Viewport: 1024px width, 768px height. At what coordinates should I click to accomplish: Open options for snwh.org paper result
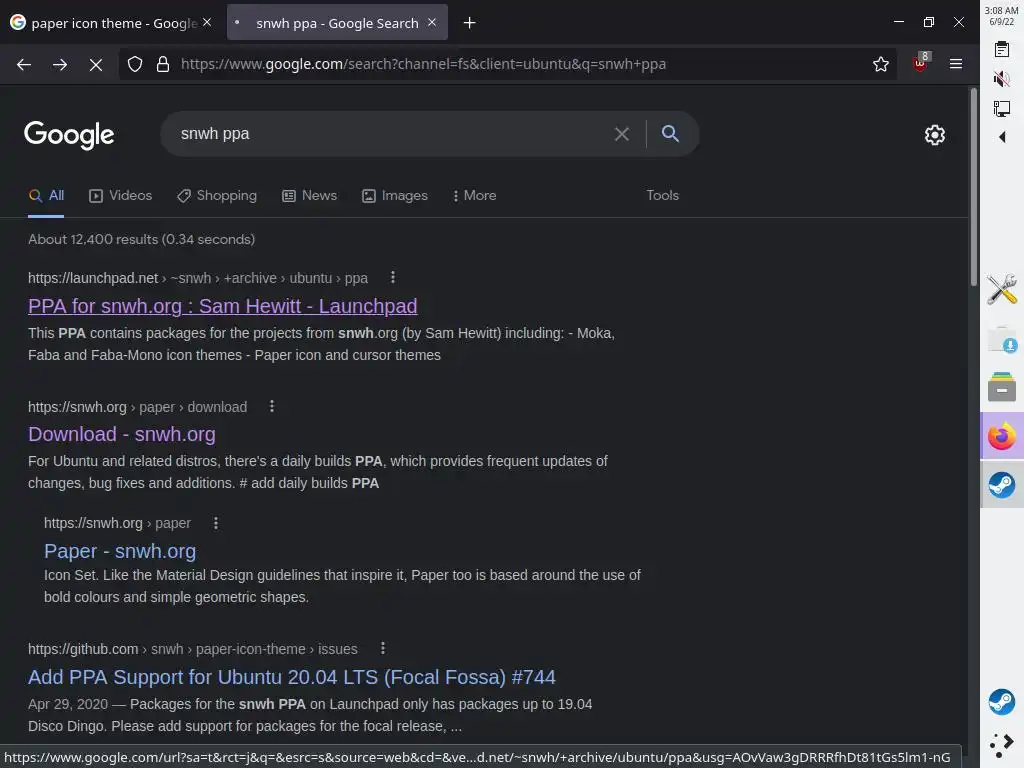216,523
